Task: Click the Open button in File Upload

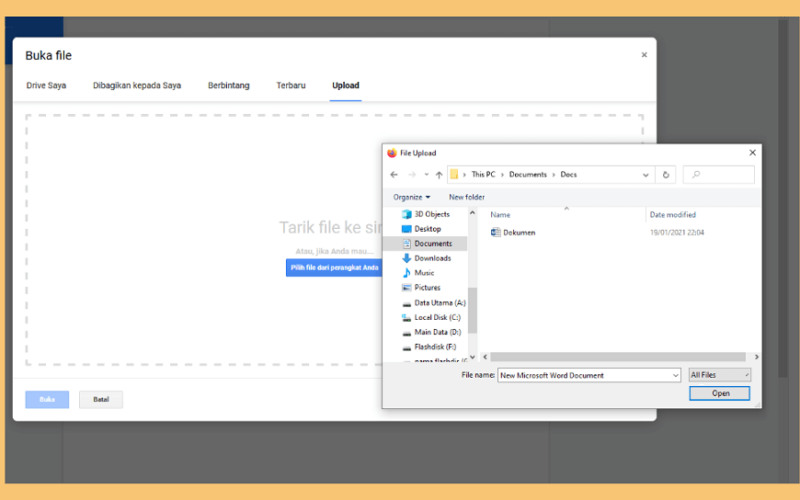Action: point(720,393)
